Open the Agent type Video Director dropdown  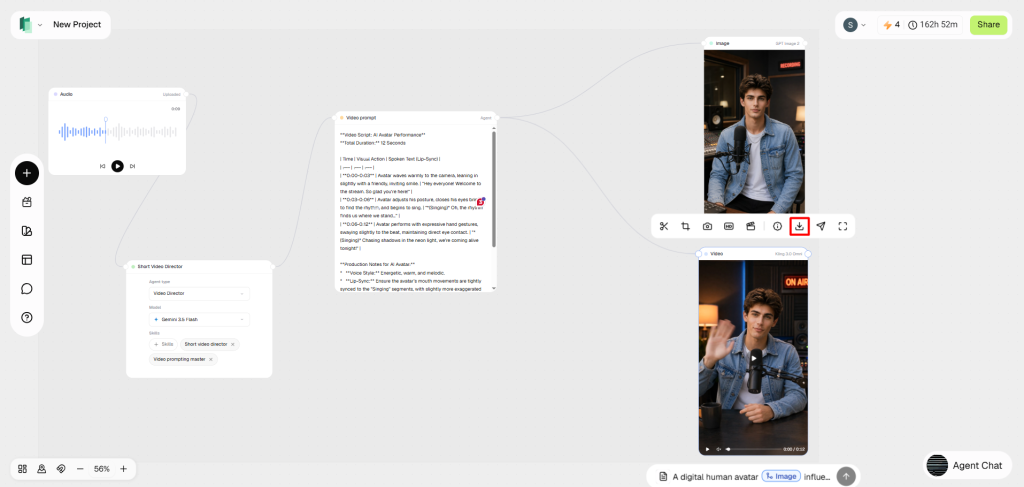point(199,294)
